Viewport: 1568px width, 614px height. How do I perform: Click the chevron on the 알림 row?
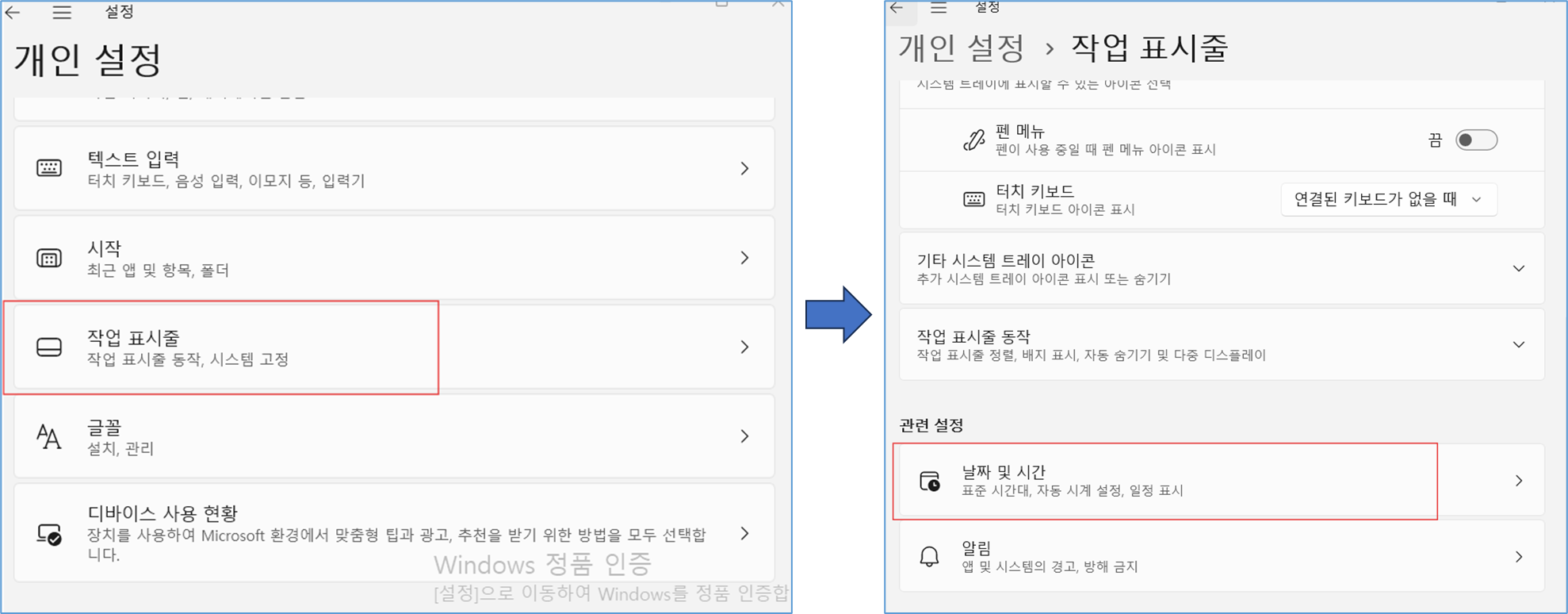click(x=1519, y=557)
